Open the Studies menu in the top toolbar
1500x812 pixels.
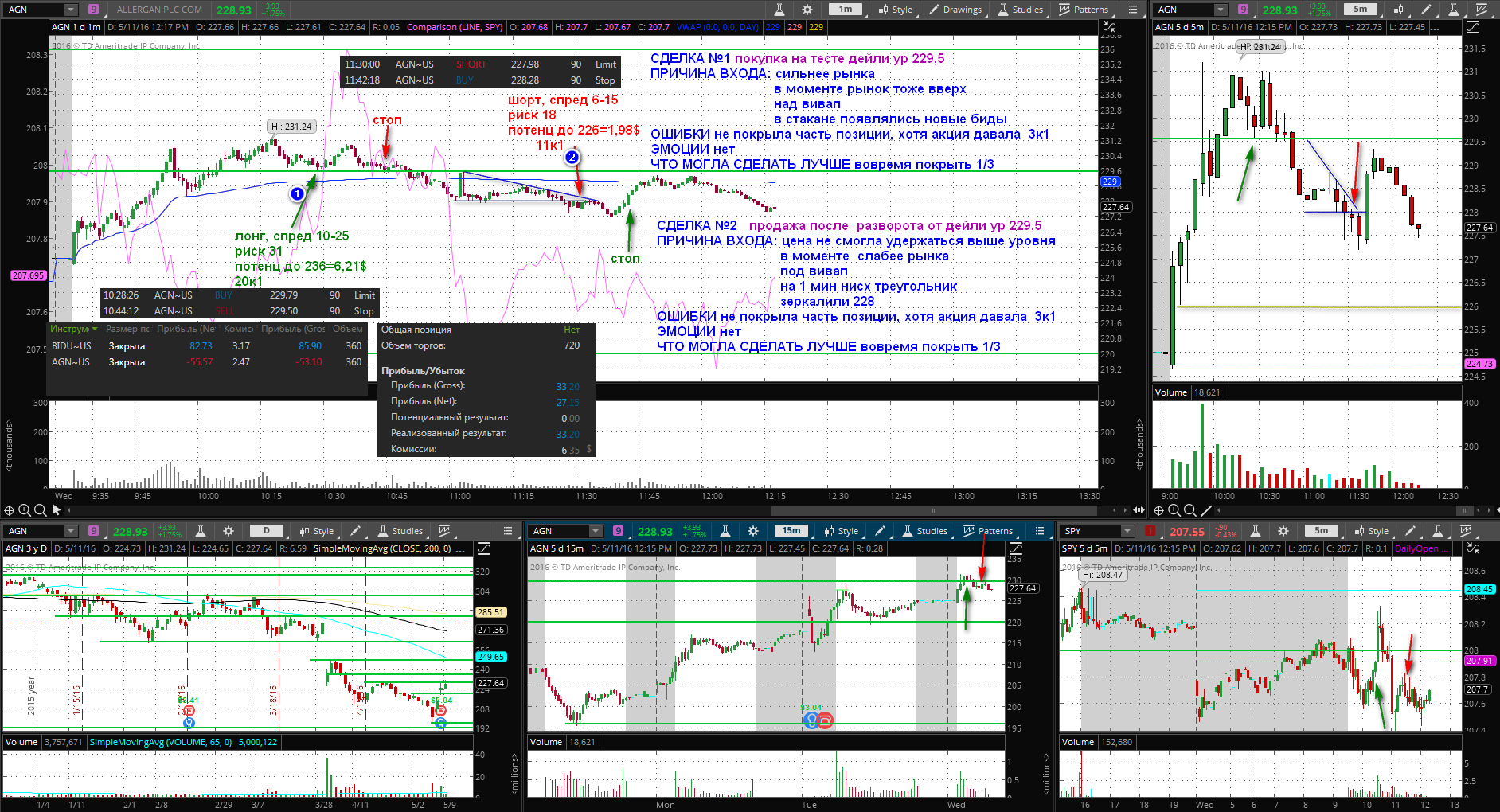click(x=1020, y=10)
